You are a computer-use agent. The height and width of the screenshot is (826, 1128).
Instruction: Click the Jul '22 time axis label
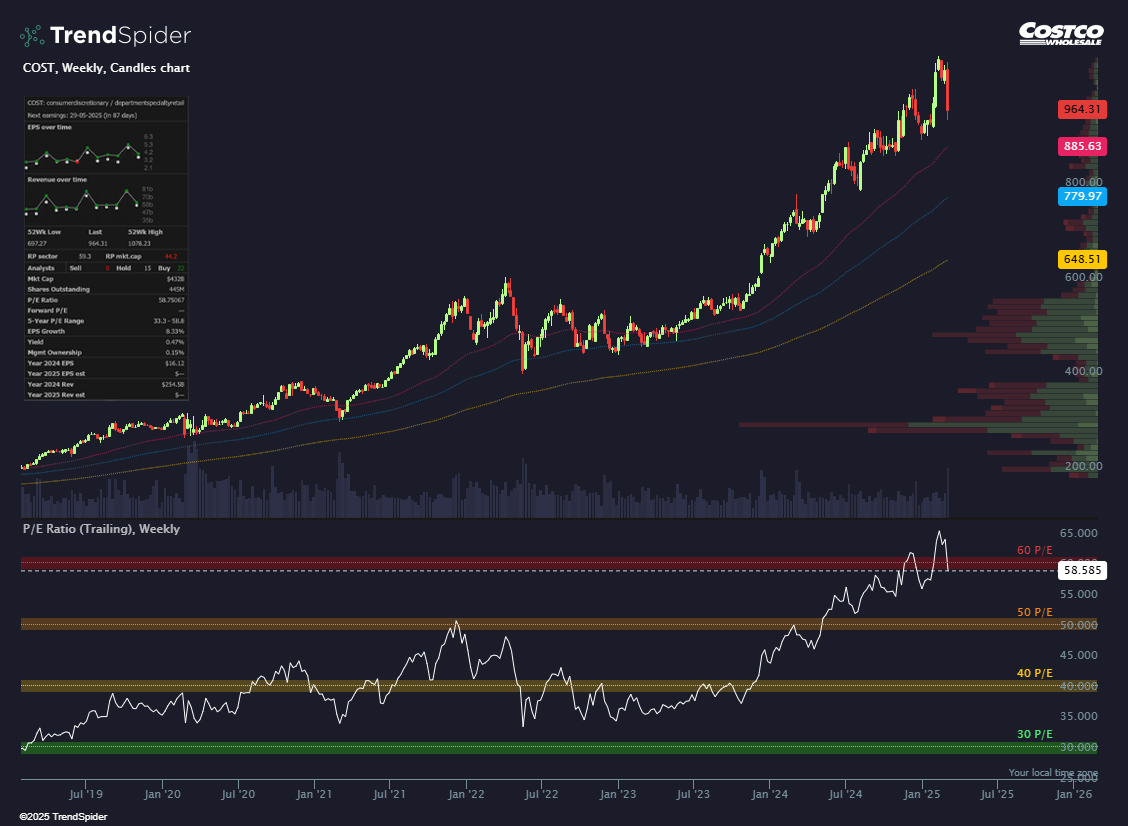pos(541,794)
